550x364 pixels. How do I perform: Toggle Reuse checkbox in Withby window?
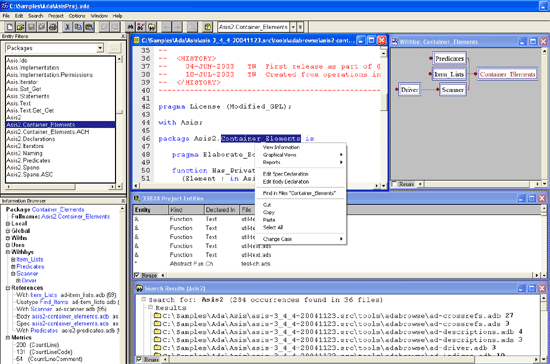click(395, 184)
